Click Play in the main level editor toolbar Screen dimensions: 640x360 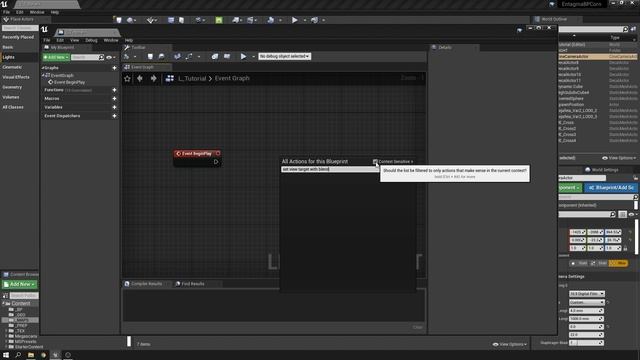[x=294, y=20]
